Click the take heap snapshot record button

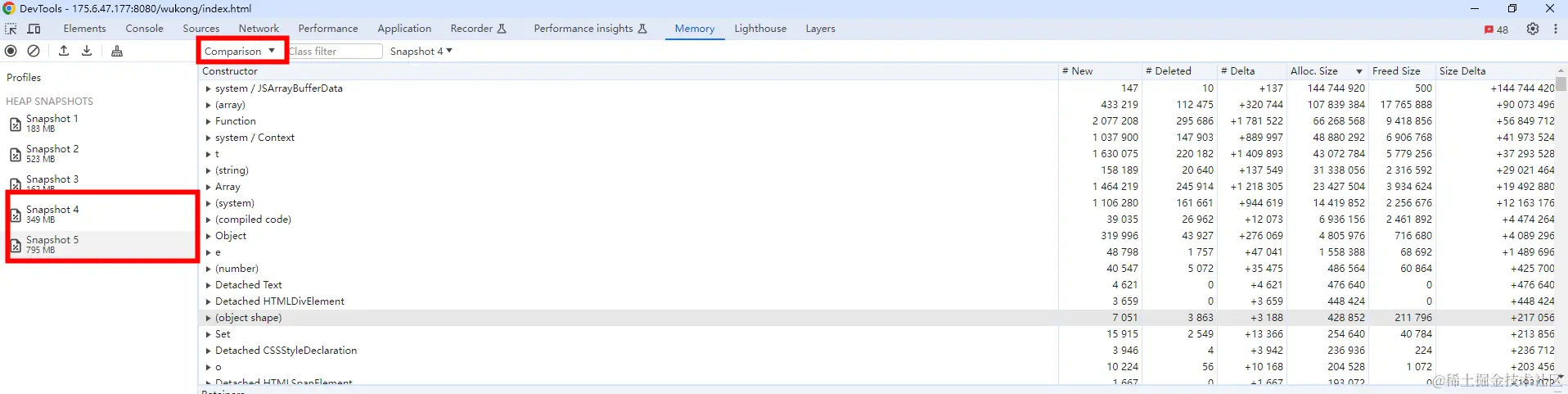tap(11, 51)
